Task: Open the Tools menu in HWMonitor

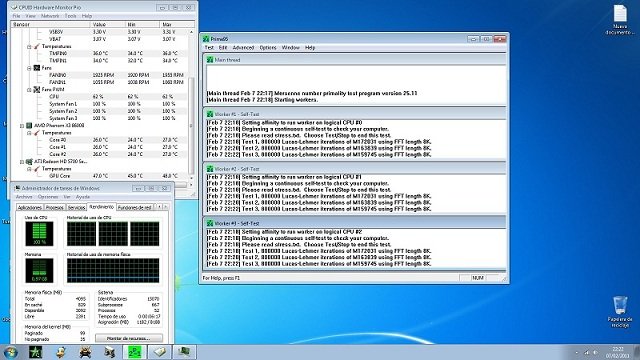Action: (x=71, y=16)
